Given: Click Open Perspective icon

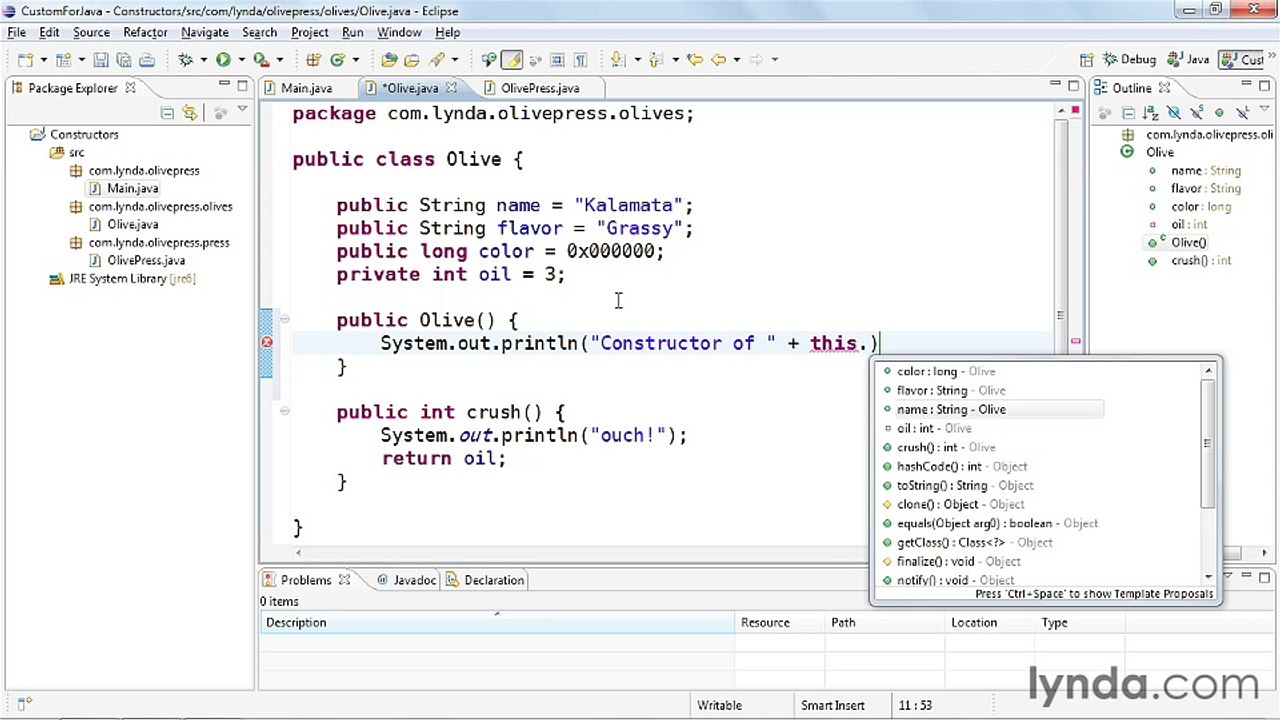Looking at the screenshot, I should [x=1087, y=60].
